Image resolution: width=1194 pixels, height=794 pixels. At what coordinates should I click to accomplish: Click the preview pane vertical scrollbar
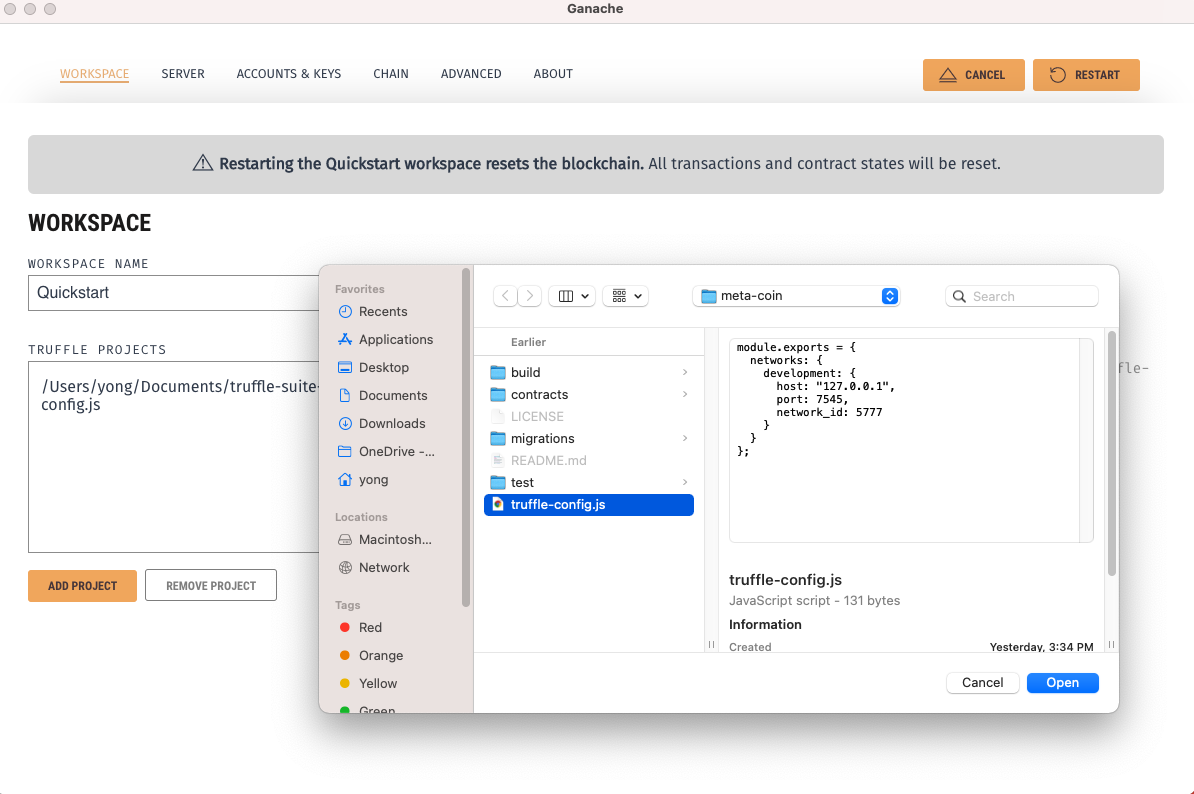[1112, 453]
